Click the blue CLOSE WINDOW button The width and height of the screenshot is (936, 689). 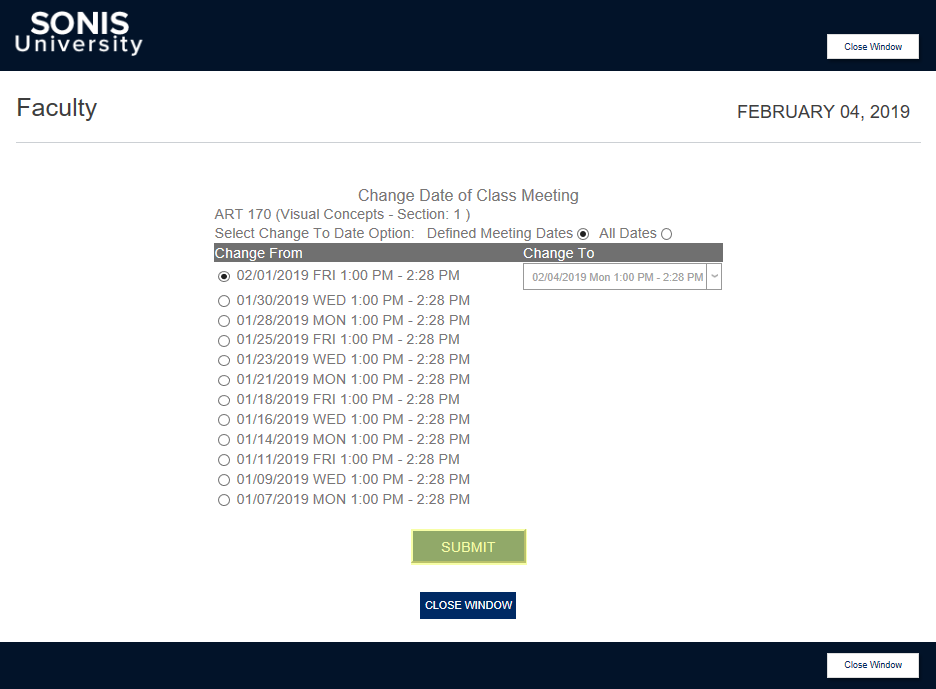[468, 605]
